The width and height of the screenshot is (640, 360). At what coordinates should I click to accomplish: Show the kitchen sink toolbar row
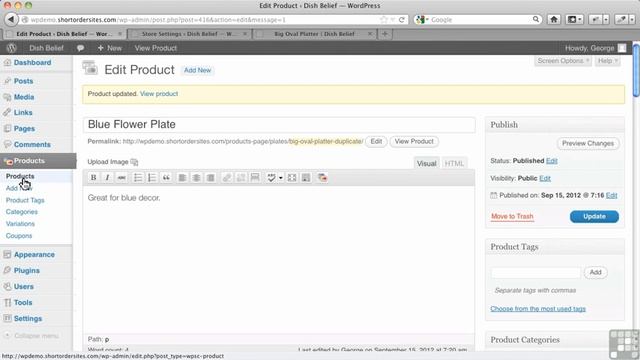tap(306, 178)
